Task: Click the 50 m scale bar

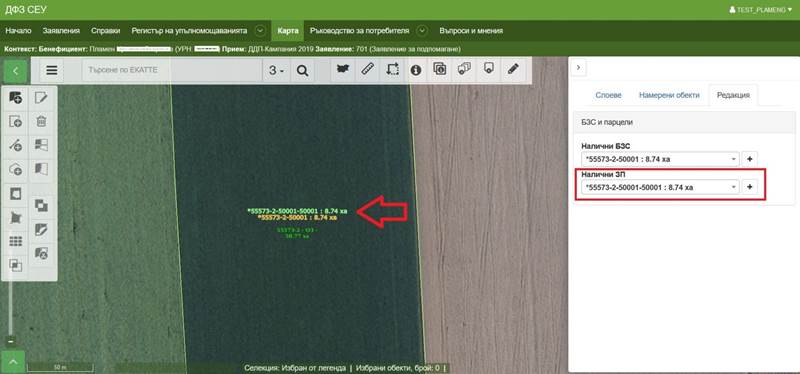Action: tap(60, 367)
